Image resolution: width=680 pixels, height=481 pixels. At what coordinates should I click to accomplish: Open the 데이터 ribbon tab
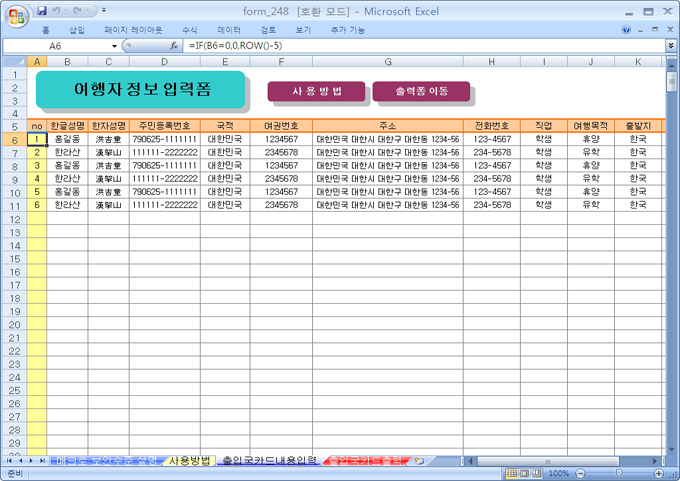tap(229, 30)
